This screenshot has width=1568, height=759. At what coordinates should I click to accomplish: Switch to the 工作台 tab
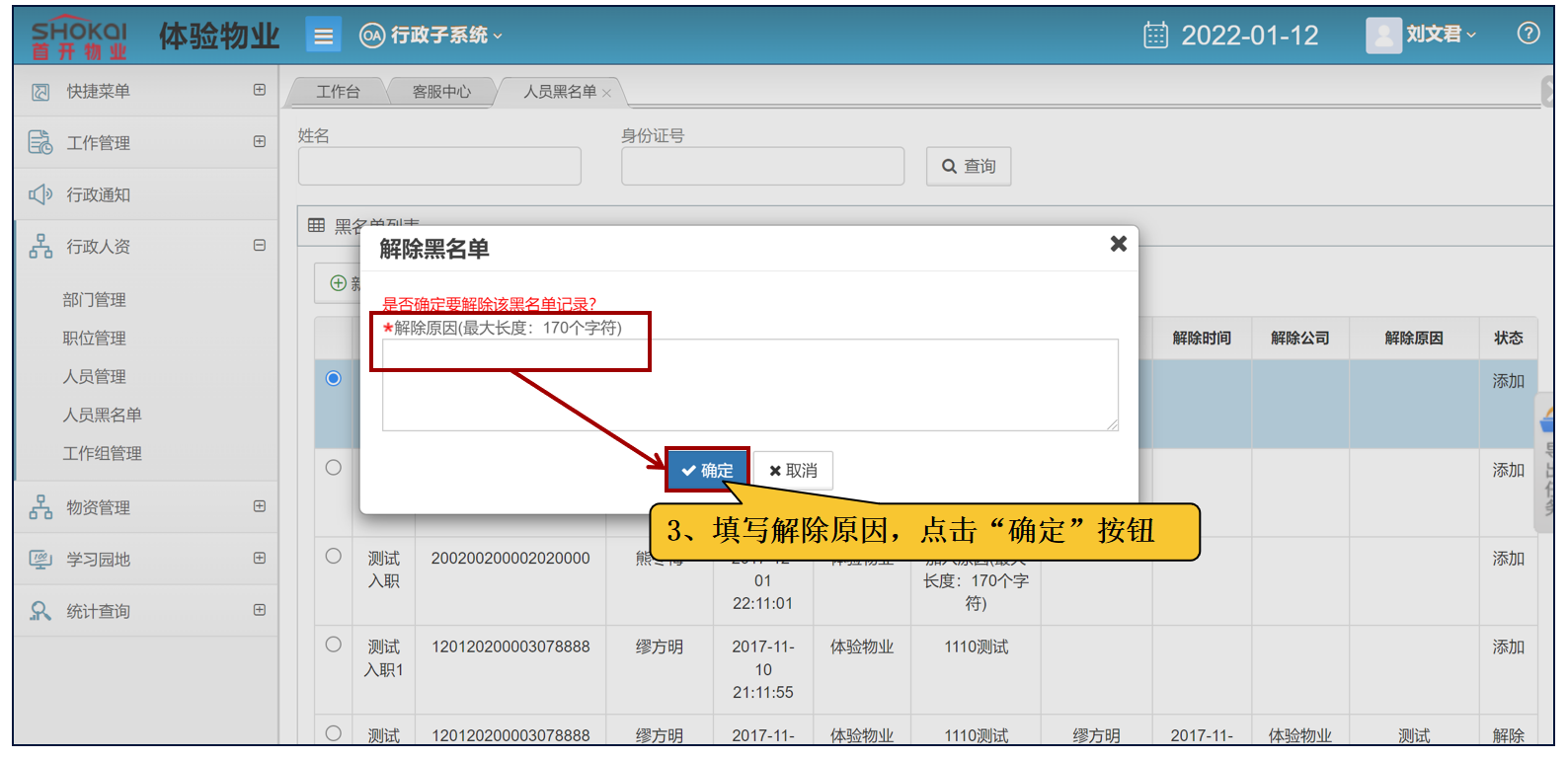pyautogui.click(x=338, y=92)
